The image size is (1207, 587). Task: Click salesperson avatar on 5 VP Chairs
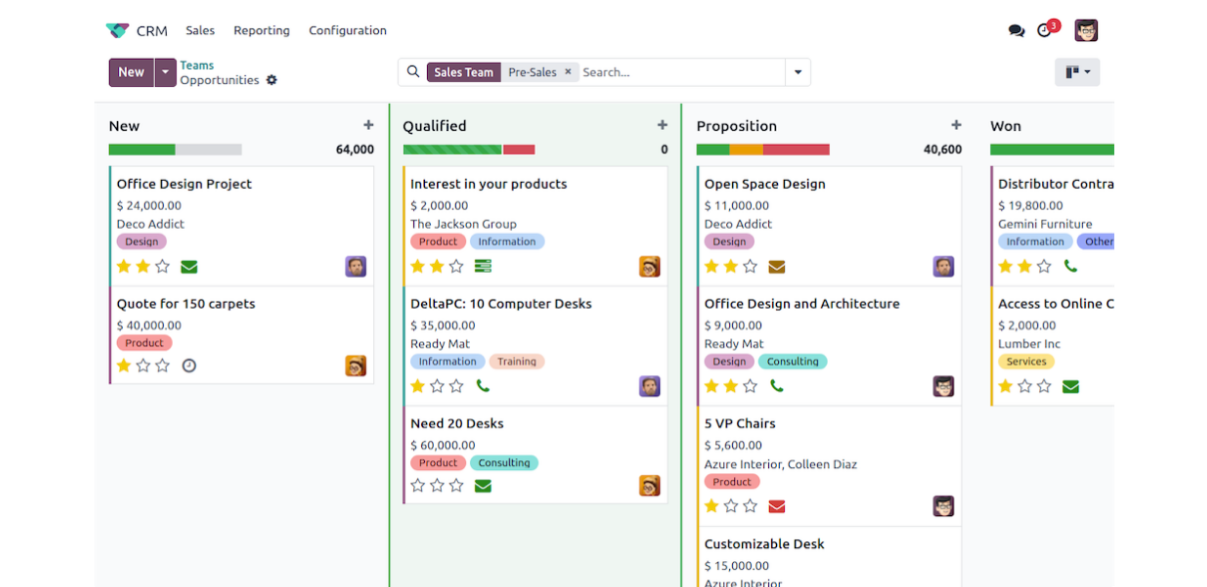pos(944,506)
